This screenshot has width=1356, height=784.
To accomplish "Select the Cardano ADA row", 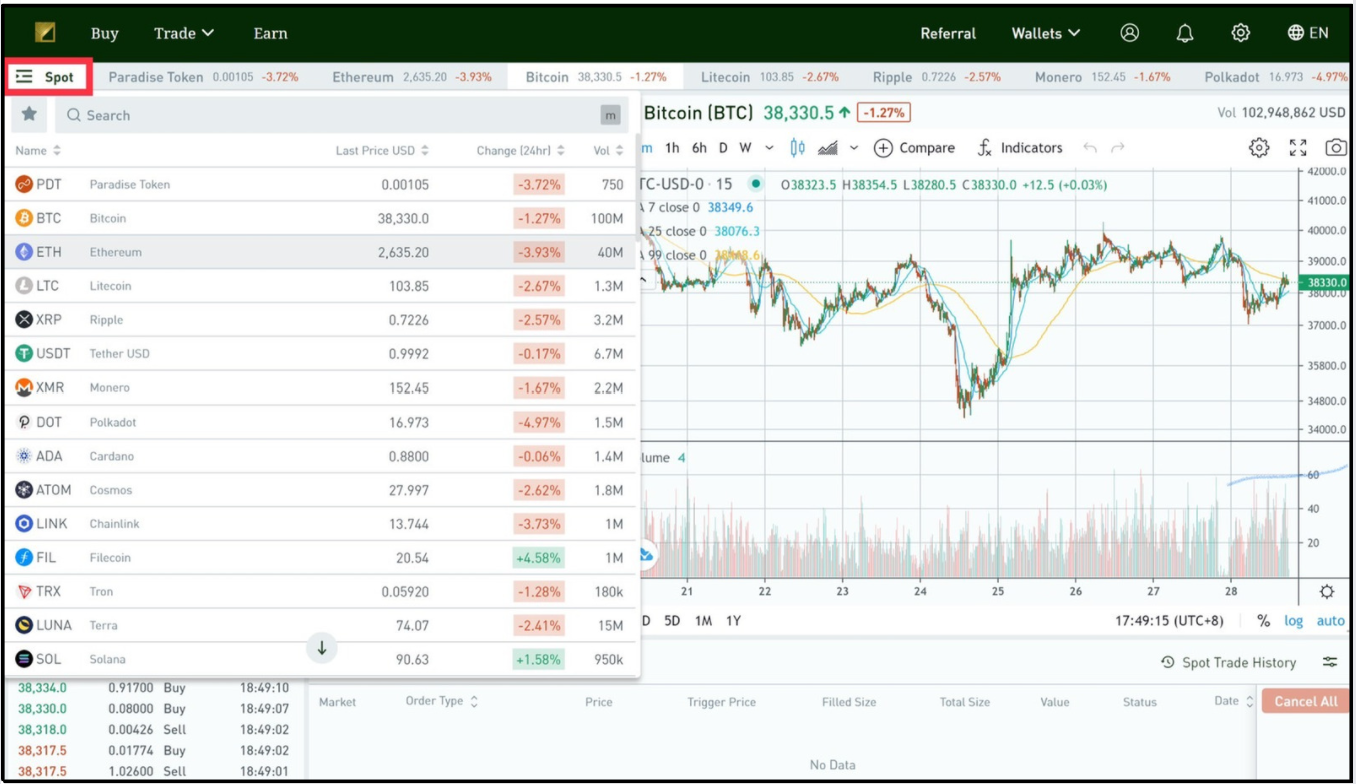I will 320,456.
